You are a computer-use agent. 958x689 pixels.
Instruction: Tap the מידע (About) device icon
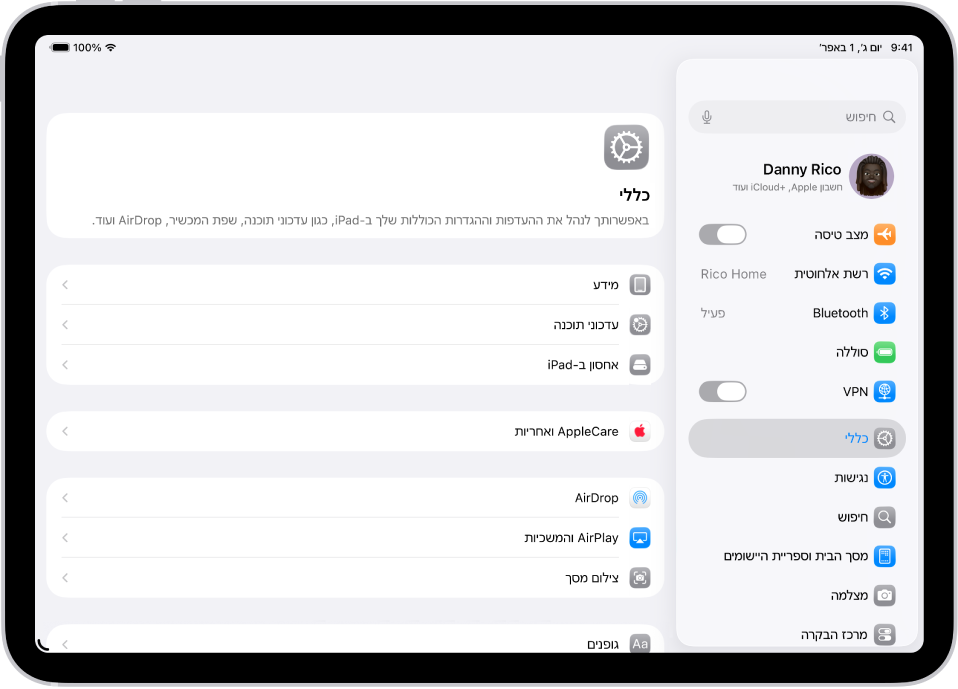point(640,285)
